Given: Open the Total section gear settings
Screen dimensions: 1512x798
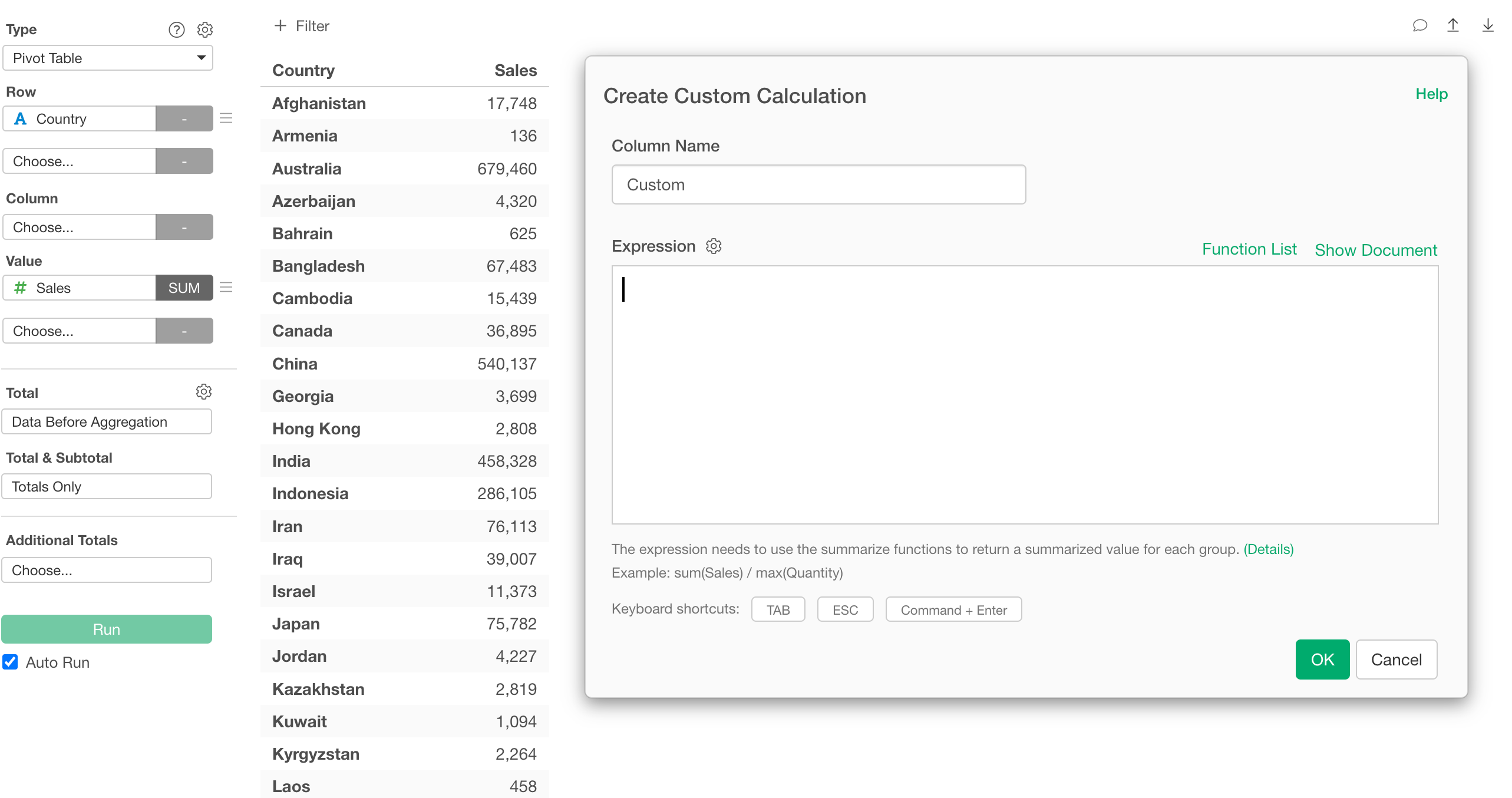Looking at the screenshot, I should point(203,392).
